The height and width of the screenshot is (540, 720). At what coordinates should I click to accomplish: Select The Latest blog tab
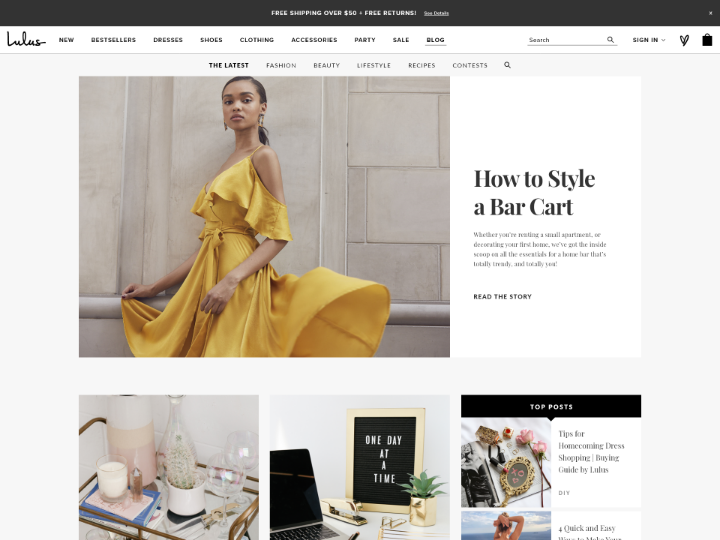[x=229, y=66]
